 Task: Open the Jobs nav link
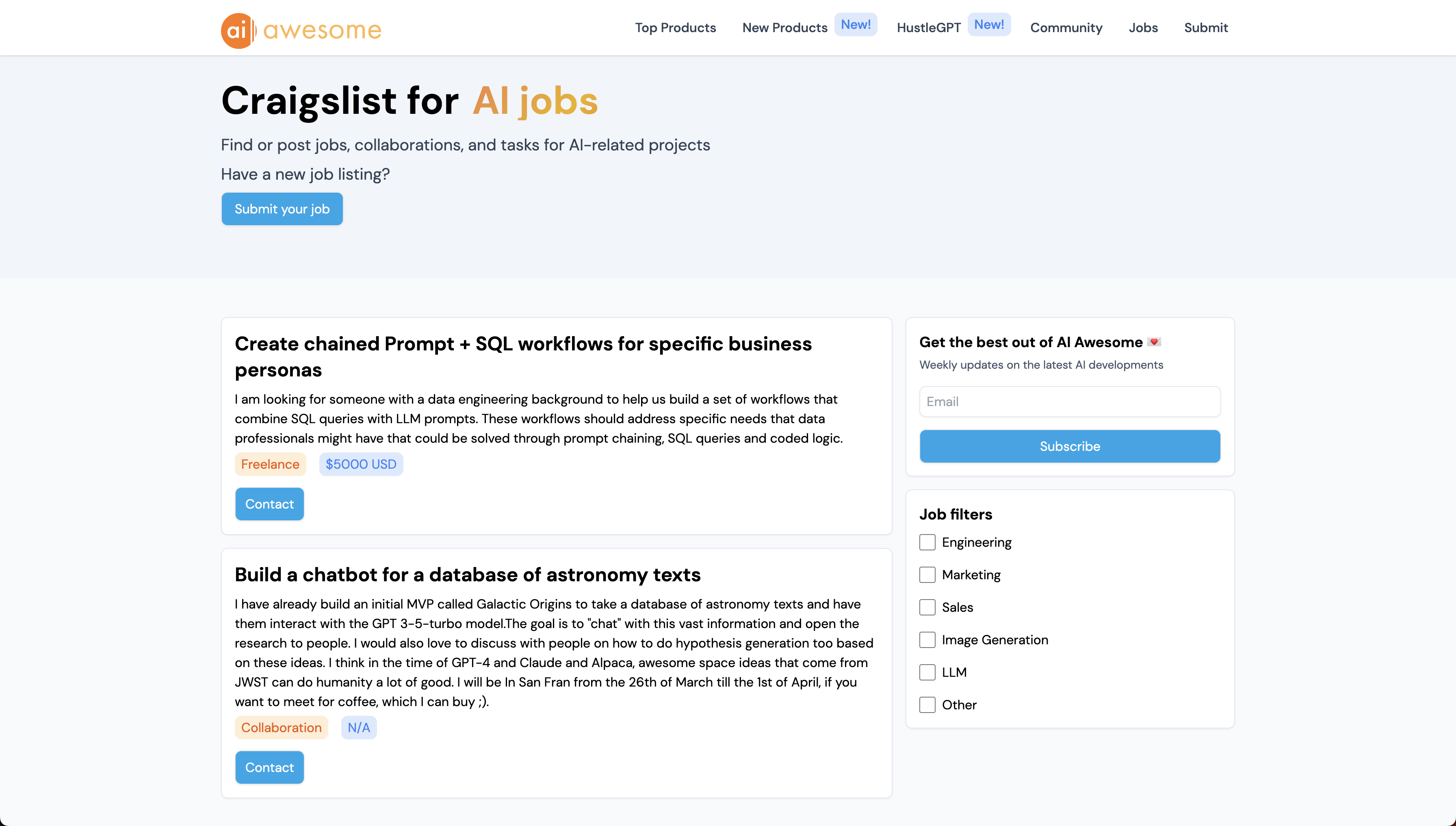tap(1143, 28)
